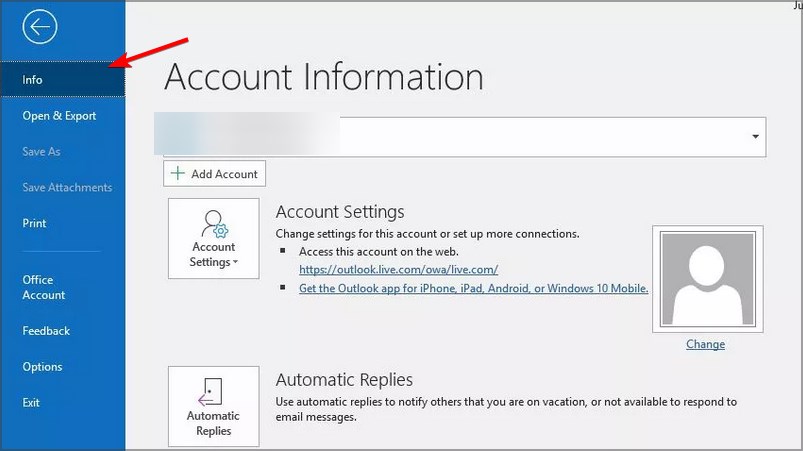Image resolution: width=803 pixels, height=451 pixels.
Task: Select the Info menu item
Action: point(62,79)
